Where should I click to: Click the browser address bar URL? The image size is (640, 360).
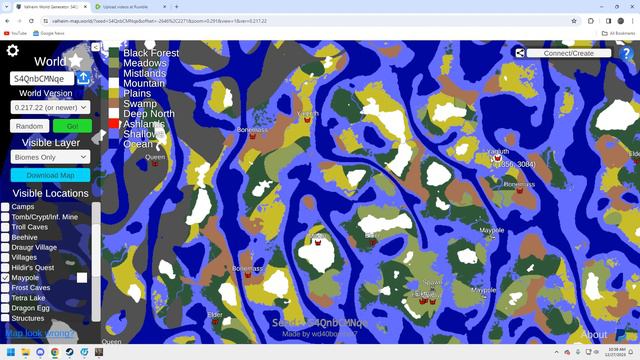tap(159, 21)
